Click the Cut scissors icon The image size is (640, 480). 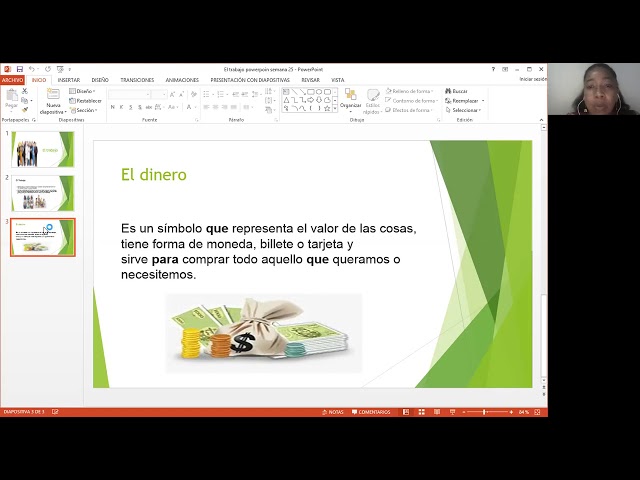pos(24,91)
